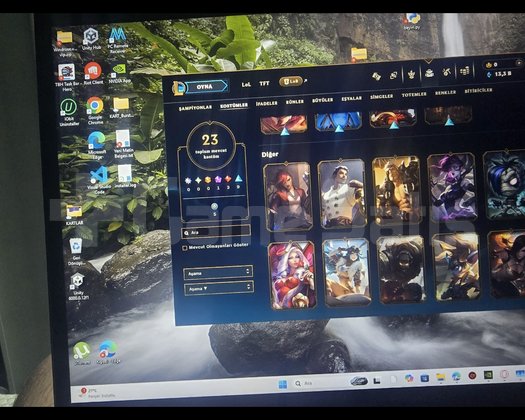Select the purple-haired character skin thumbnail
Viewport: 525px width, 420px height.
[452, 187]
